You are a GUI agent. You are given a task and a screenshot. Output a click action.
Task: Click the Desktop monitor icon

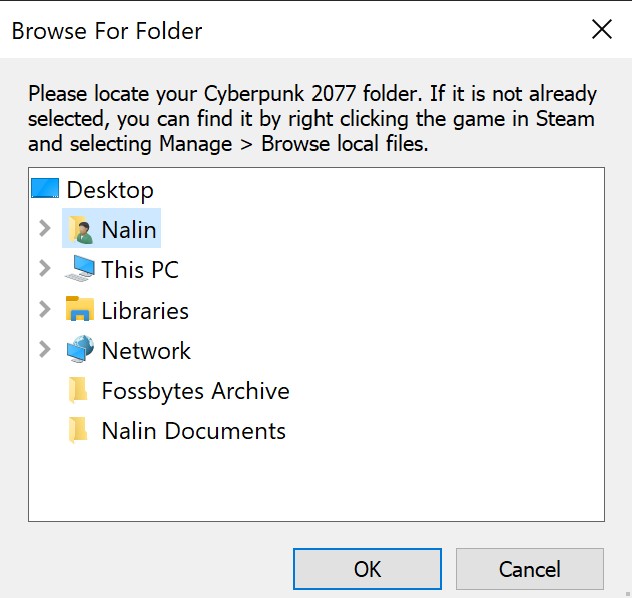pos(46,189)
